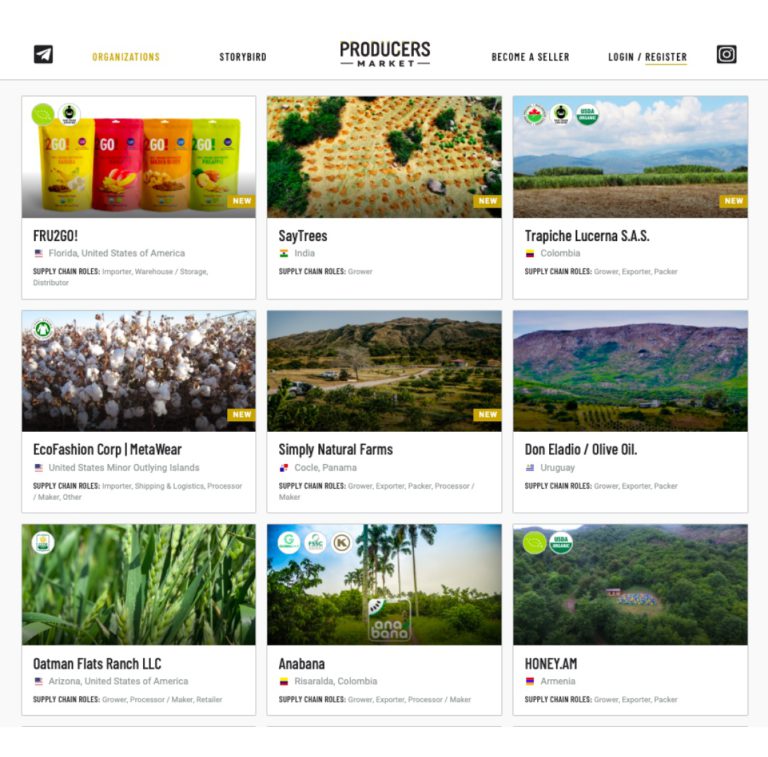Open the Organizations menu item
Image resolution: width=768 pixels, height=757 pixels.
[x=126, y=57]
